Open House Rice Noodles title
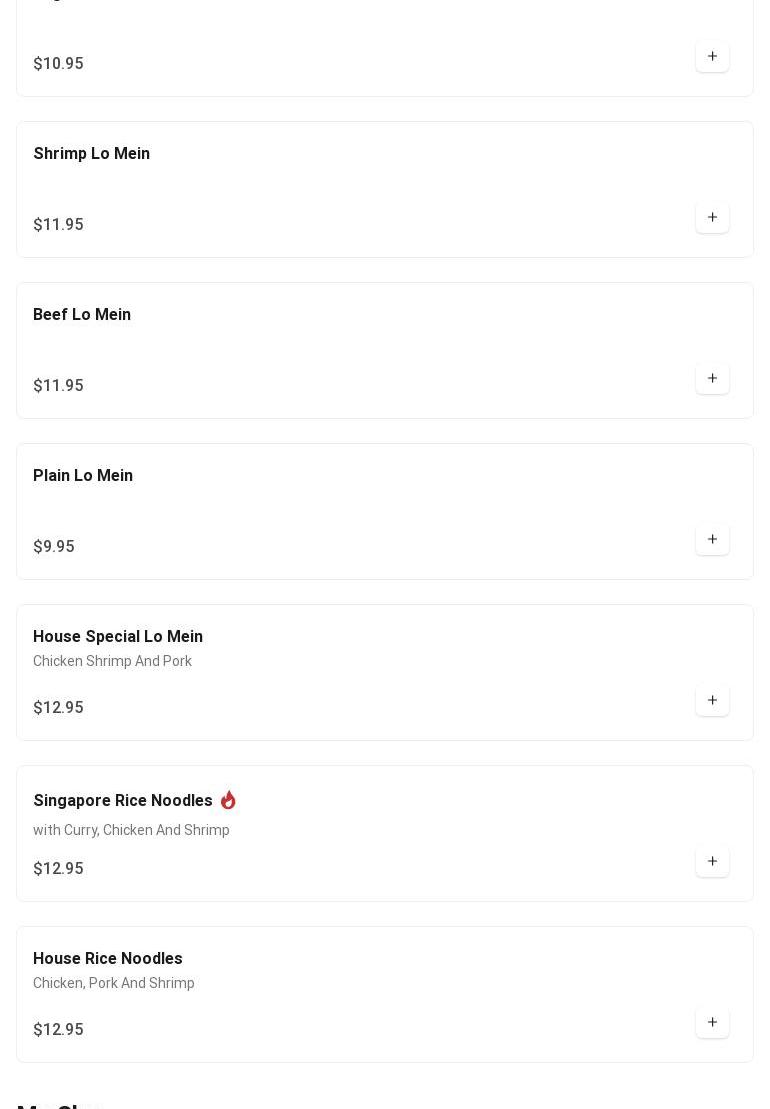This screenshot has height=1109, width=770. 108,959
